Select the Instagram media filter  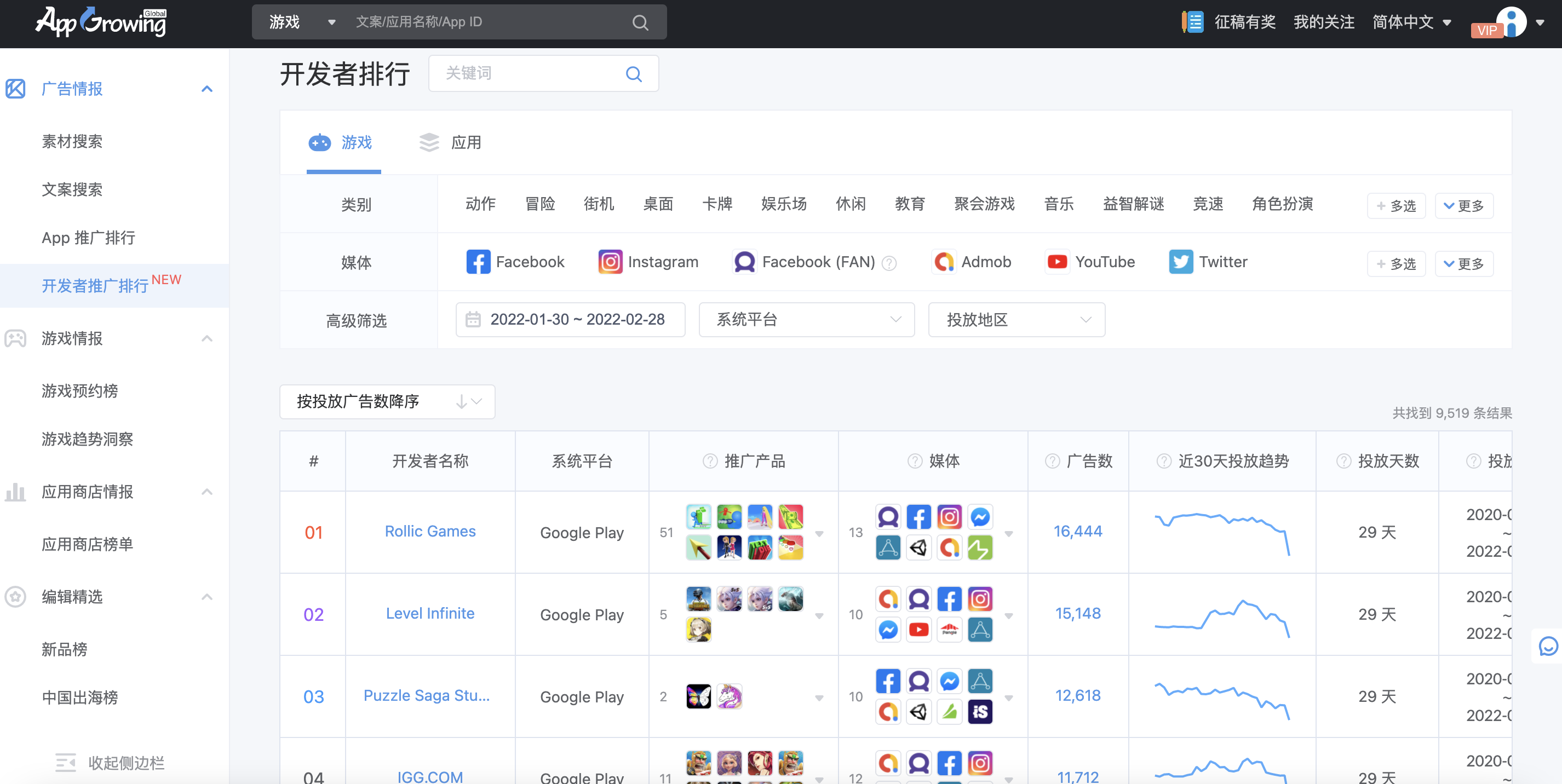pyautogui.click(x=648, y=262)
